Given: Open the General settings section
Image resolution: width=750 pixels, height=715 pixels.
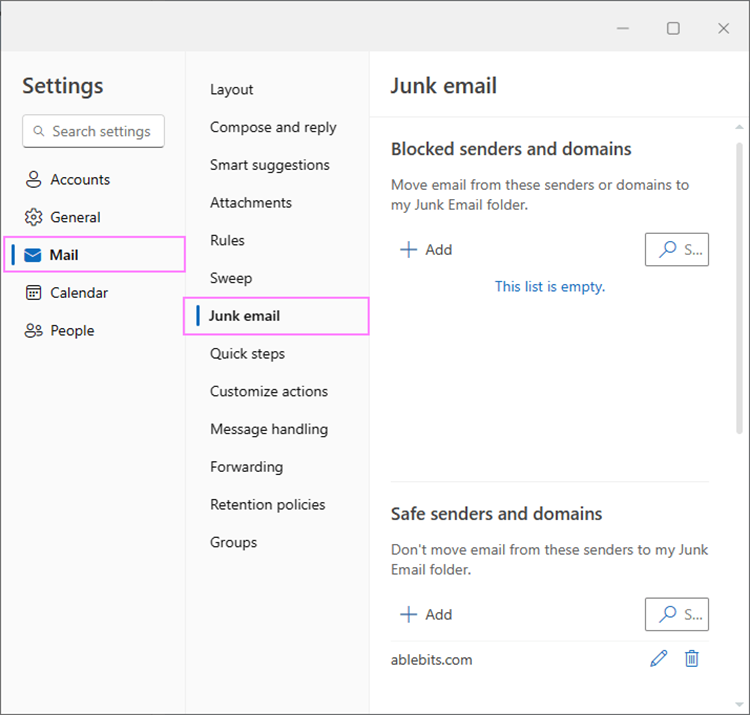Looking at the screenshot, I should [x=63, y=217].
